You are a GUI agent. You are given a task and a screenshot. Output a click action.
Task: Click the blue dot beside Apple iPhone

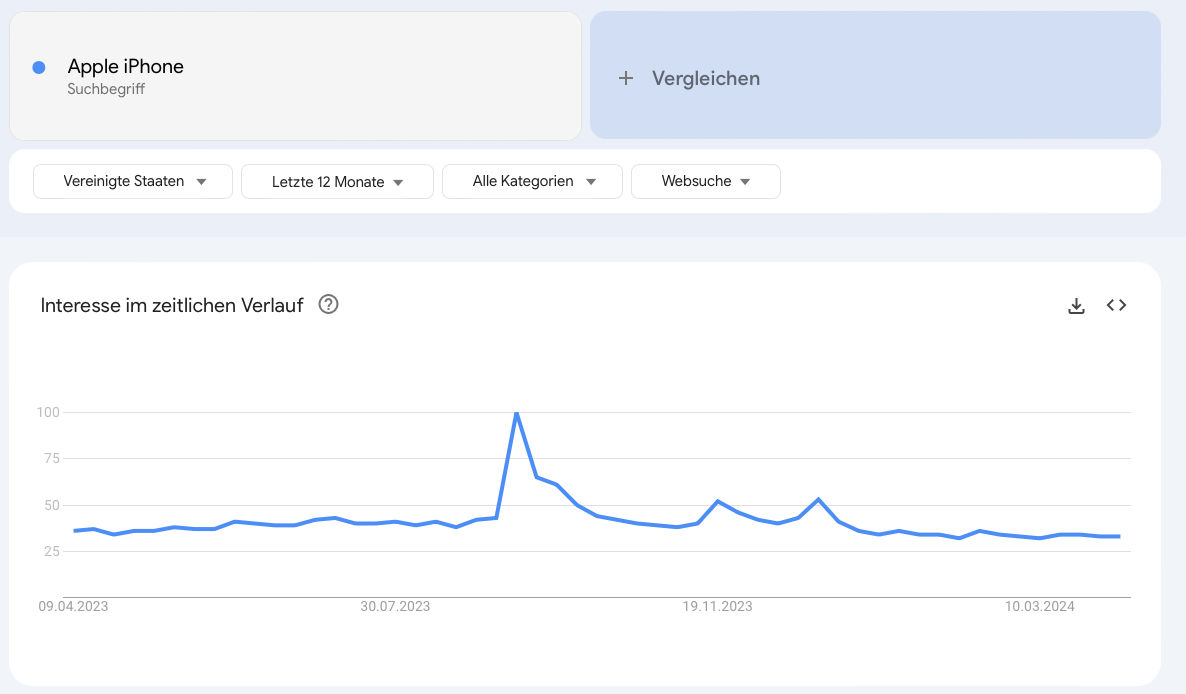tap(39, 67)
